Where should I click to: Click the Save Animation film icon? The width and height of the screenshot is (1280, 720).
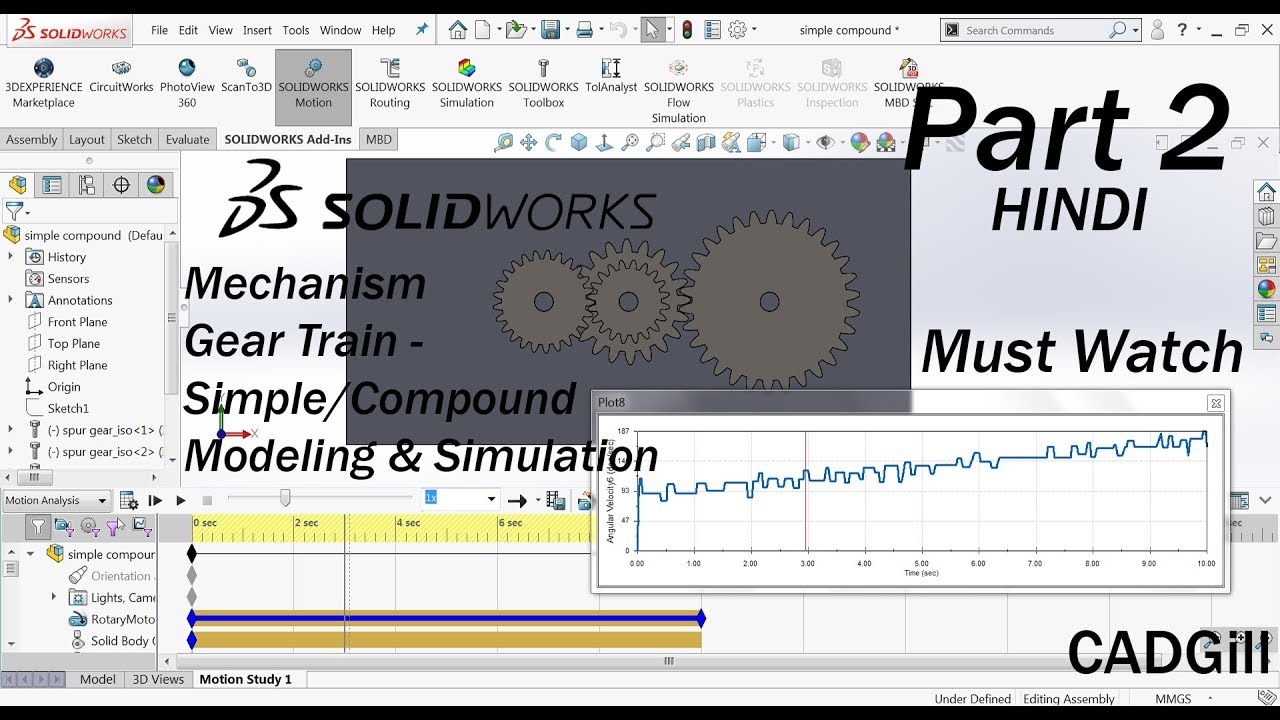coord(557,500)
